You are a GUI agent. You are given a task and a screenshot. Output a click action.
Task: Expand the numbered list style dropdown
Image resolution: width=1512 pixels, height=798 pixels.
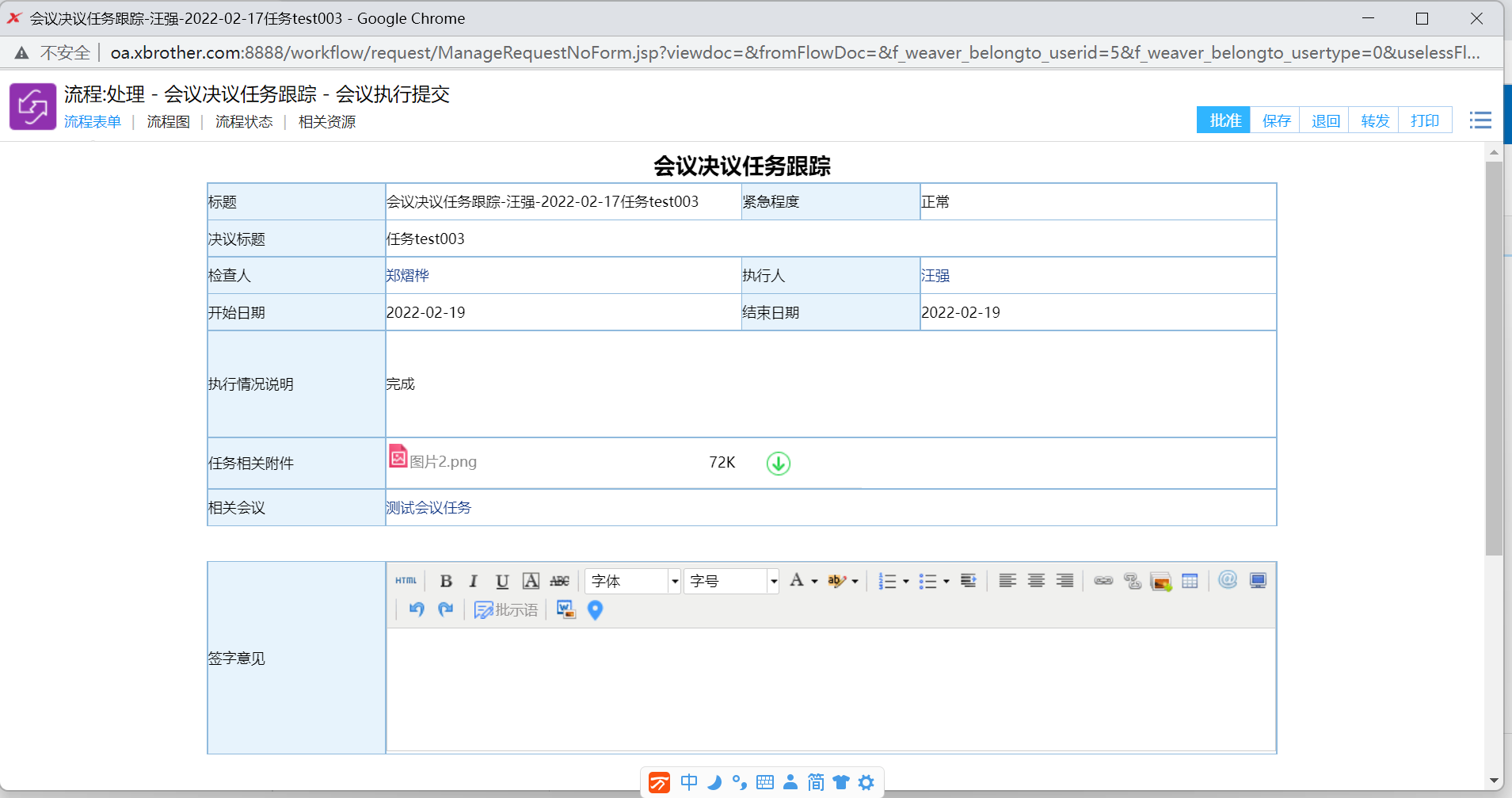905,581
